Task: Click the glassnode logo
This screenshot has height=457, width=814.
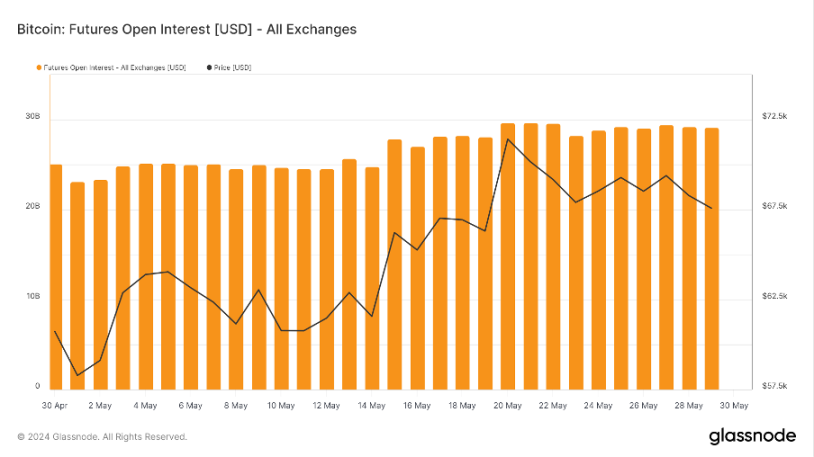Action: pyautogui.click(x=752, y=435)
